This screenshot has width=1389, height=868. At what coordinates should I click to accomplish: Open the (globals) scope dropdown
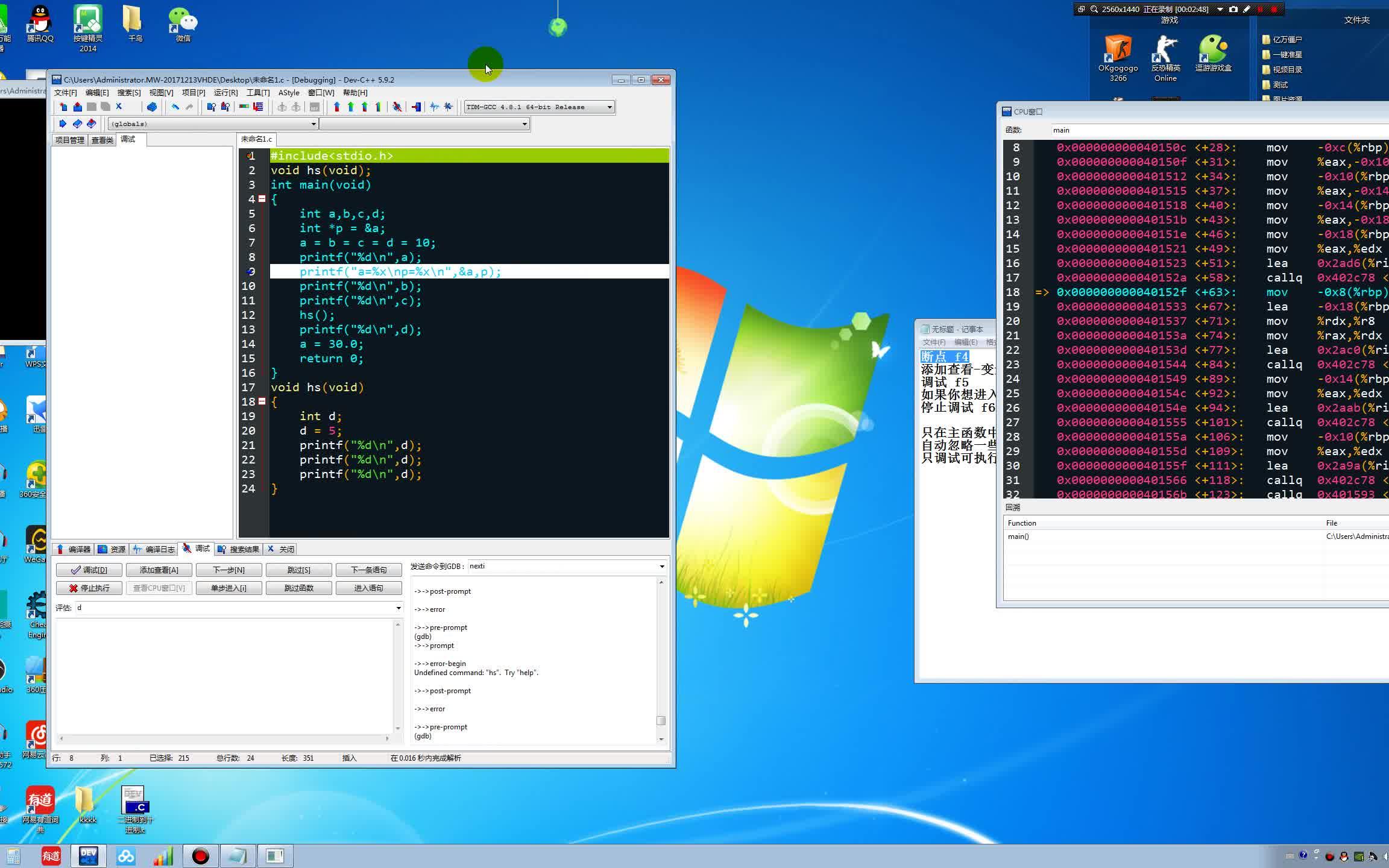click(313, 124)
